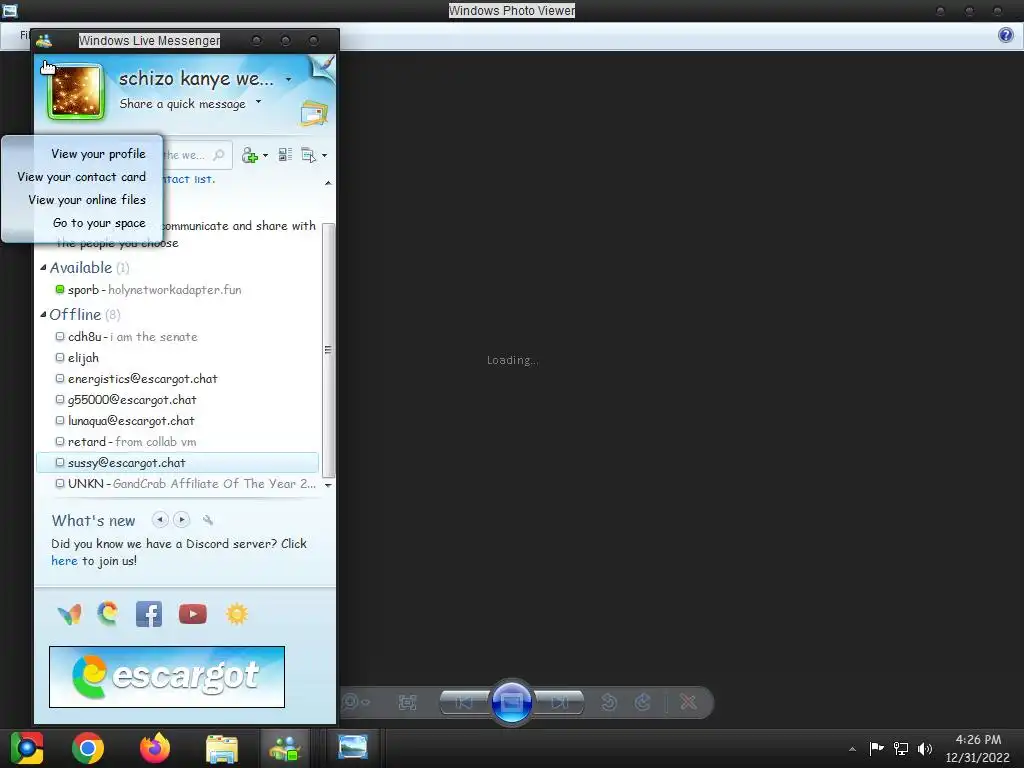Screen dimensions: 1024x768
Task: Click the contact list scrollbar
Action: pyautogui.click(x=328, y=350)
